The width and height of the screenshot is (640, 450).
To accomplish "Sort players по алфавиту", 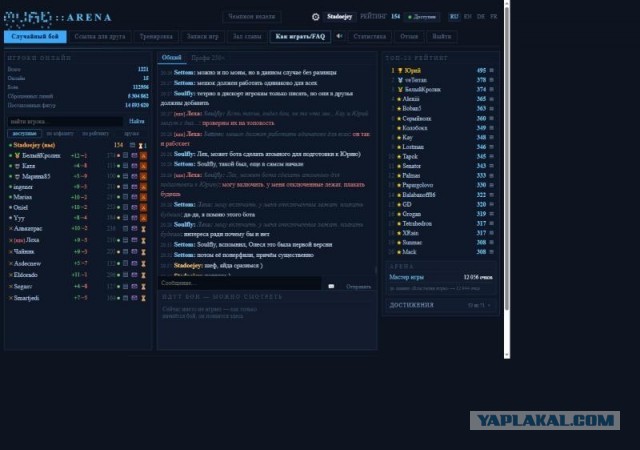I will (x=60, y=134).
